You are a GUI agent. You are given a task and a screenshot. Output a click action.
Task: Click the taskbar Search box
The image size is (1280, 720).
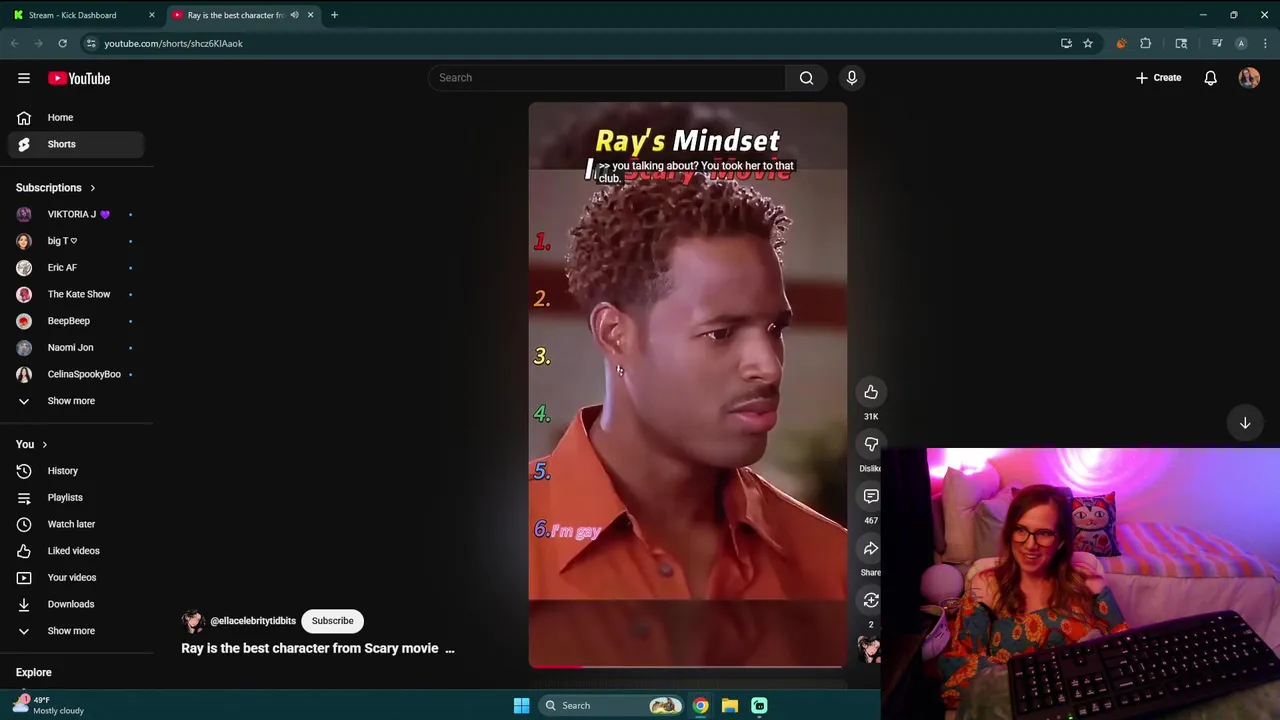611,706
